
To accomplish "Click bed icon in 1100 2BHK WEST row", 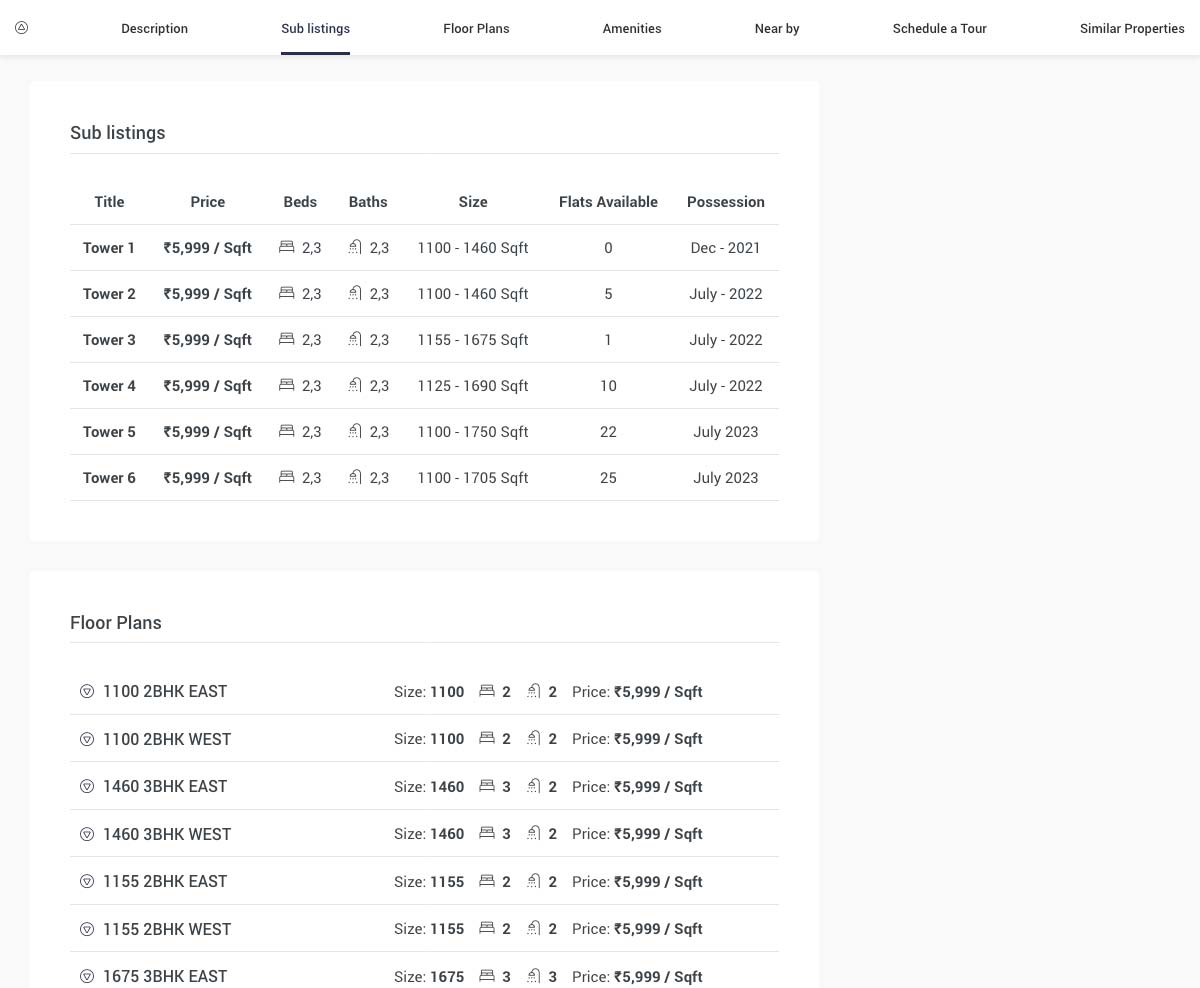I will (487, 738).
